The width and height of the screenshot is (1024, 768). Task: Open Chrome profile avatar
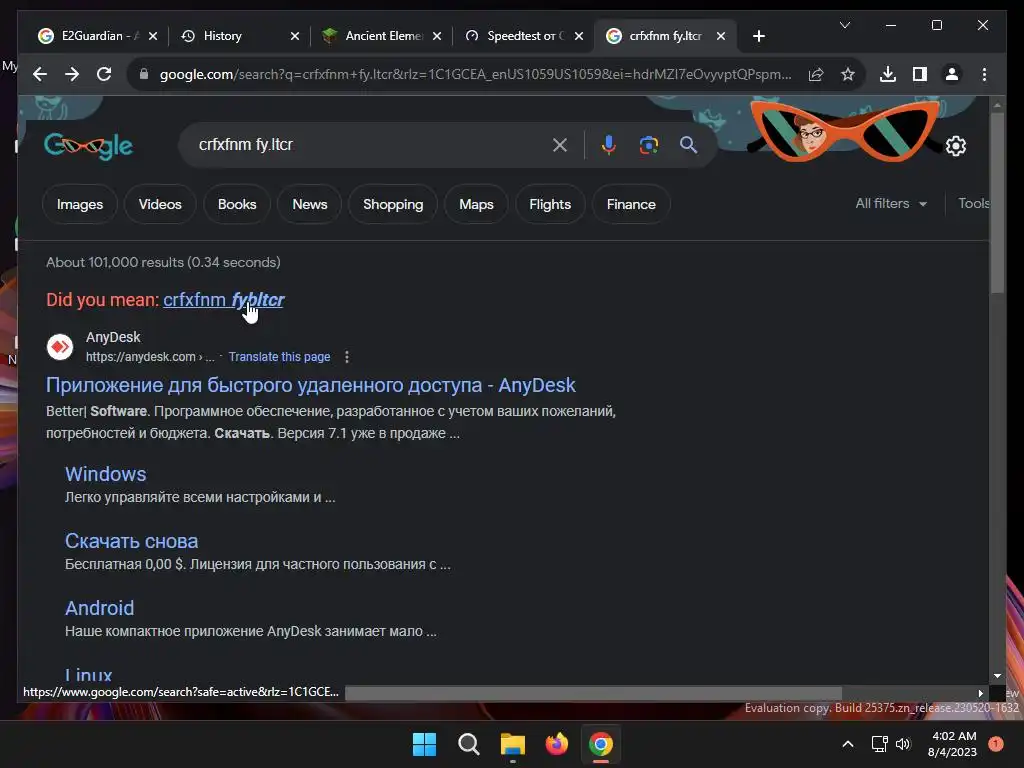click(x=952, y=74)
